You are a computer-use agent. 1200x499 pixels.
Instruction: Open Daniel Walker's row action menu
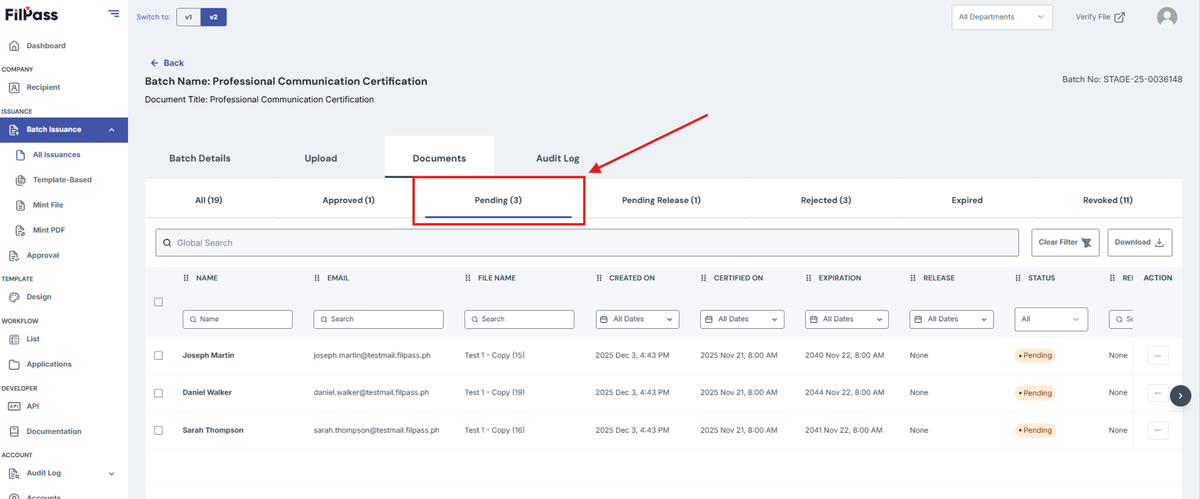1158,393
